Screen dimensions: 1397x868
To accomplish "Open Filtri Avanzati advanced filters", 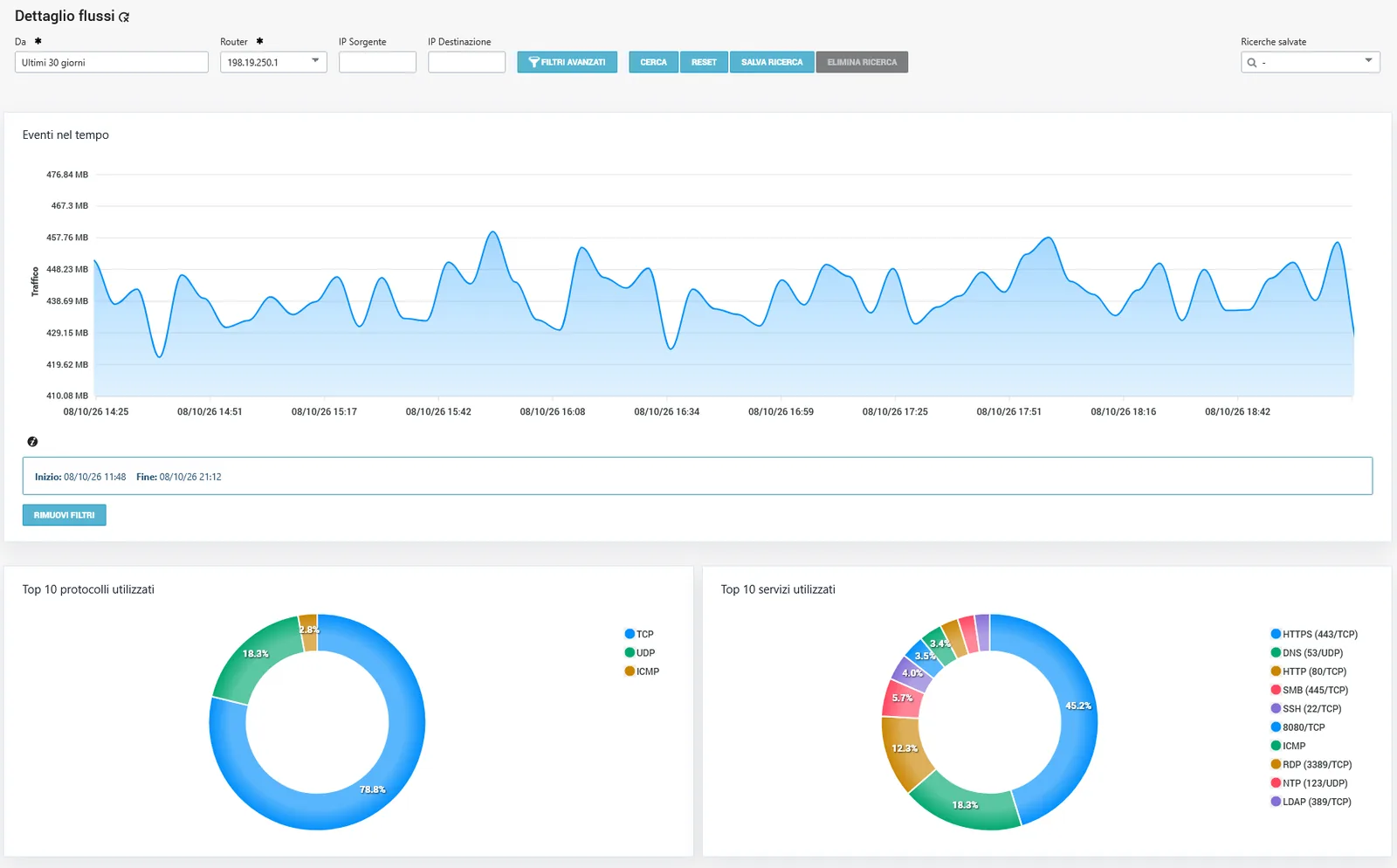I will pos(568,62).
